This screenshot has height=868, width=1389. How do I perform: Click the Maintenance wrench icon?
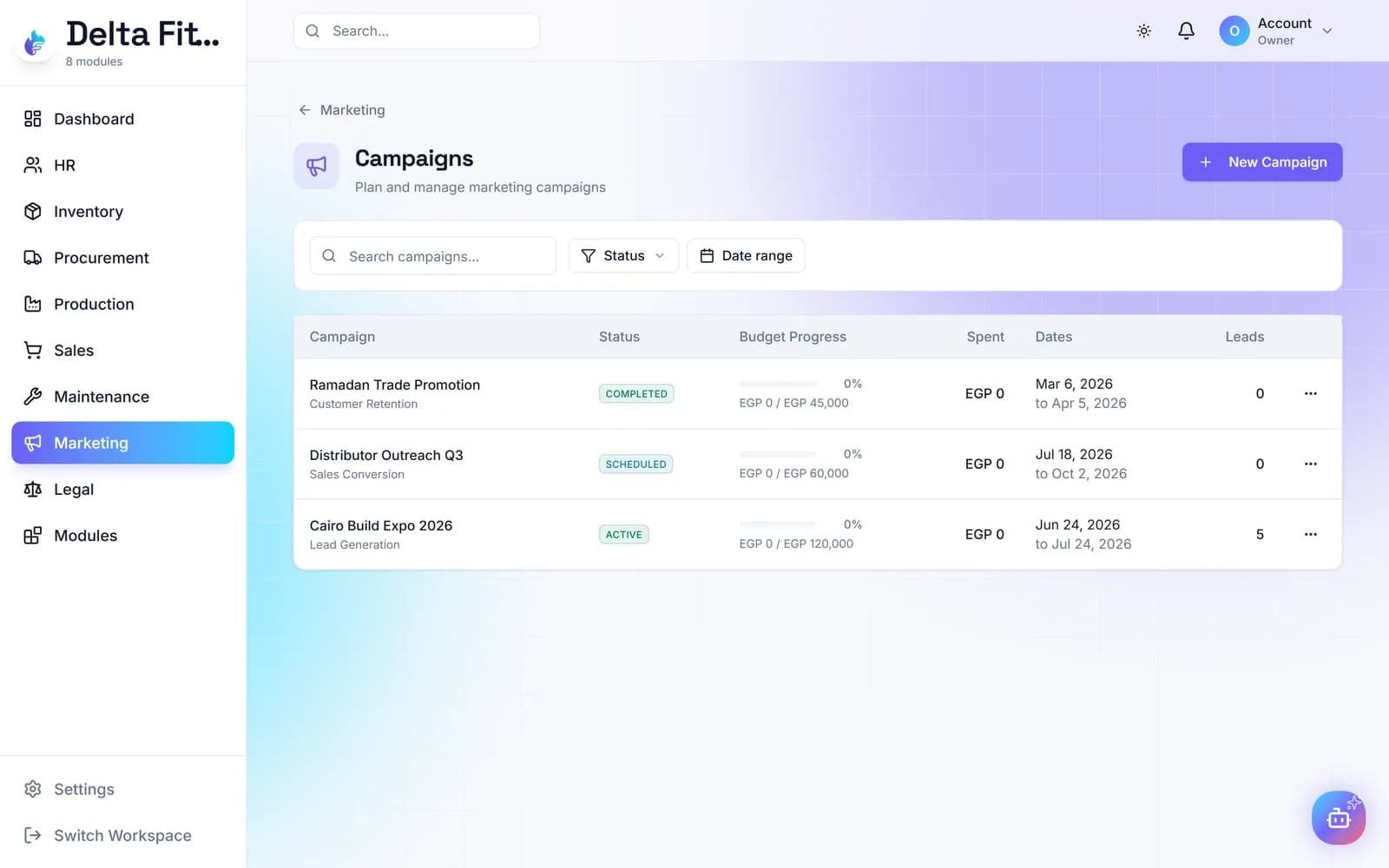33,397
